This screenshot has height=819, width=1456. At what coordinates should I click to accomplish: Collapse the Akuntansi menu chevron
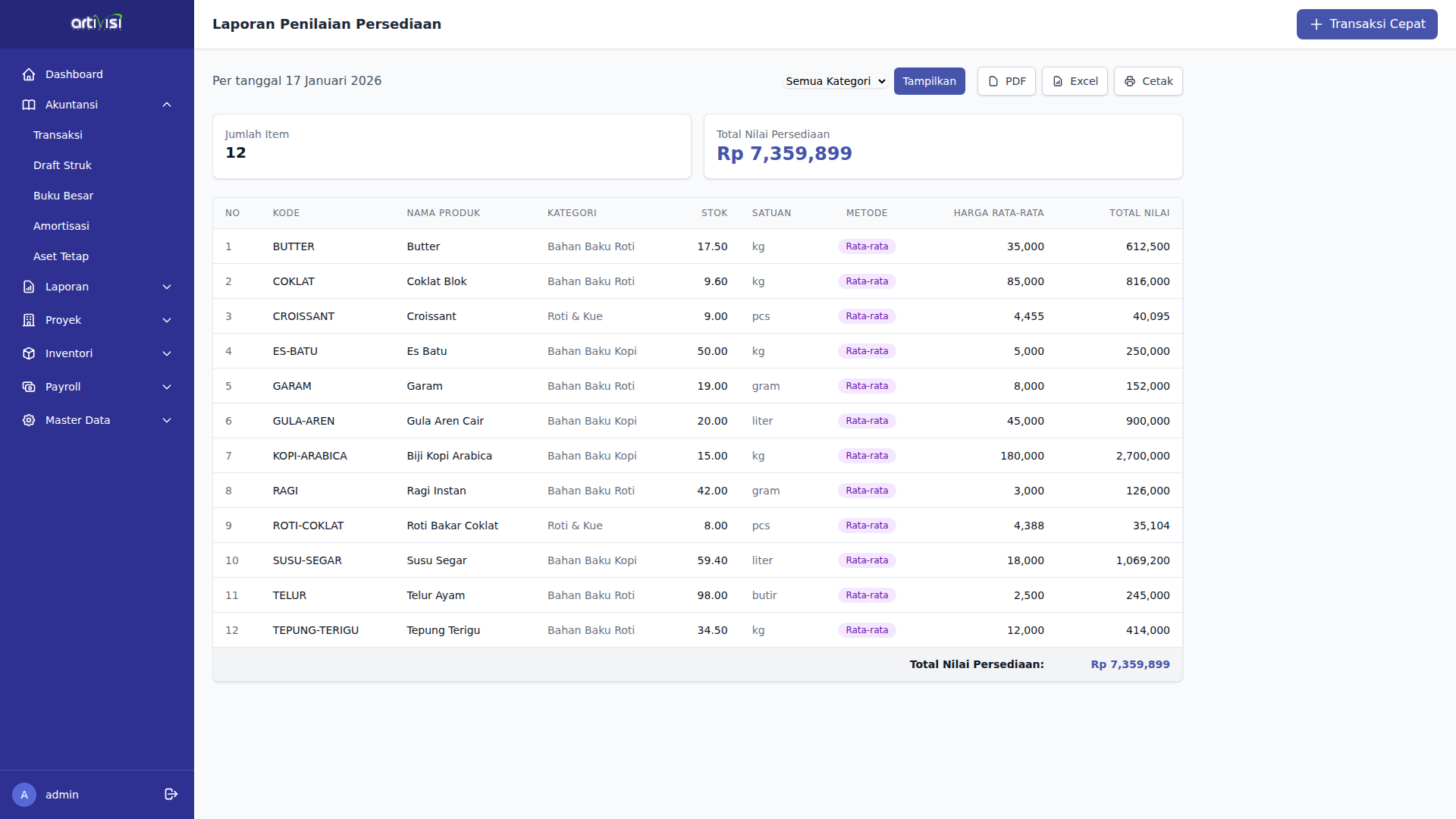(167, 105)
